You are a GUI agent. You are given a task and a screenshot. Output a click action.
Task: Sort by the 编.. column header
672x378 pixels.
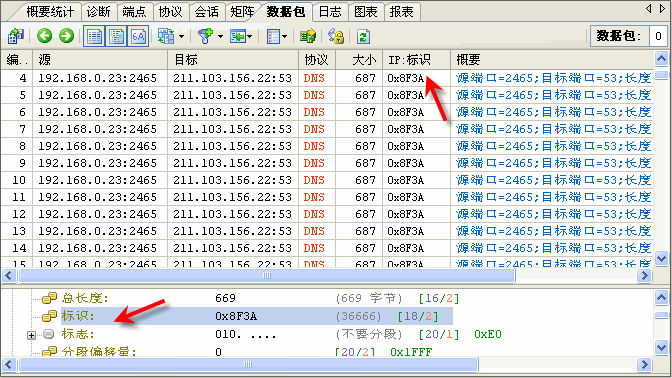[x=17, y=60]
